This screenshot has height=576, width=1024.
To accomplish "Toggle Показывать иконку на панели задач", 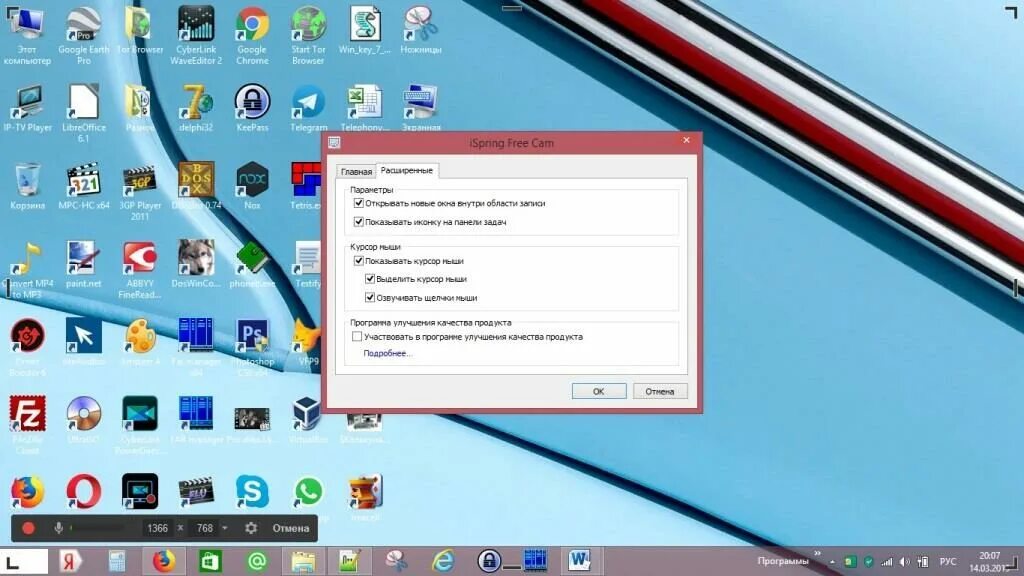I will (359, 222).
